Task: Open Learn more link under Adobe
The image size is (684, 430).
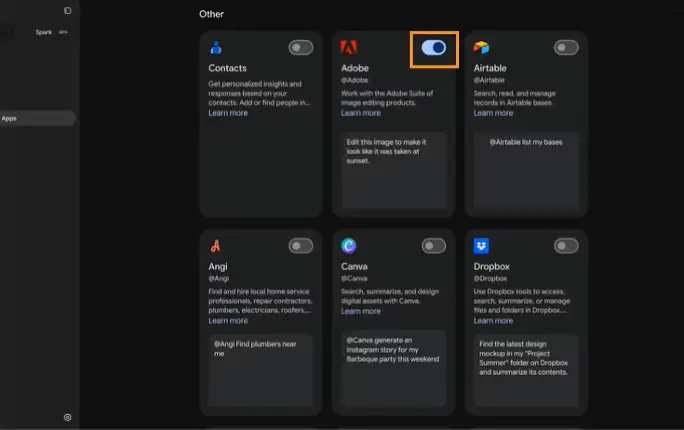Action: pos(361,113)
